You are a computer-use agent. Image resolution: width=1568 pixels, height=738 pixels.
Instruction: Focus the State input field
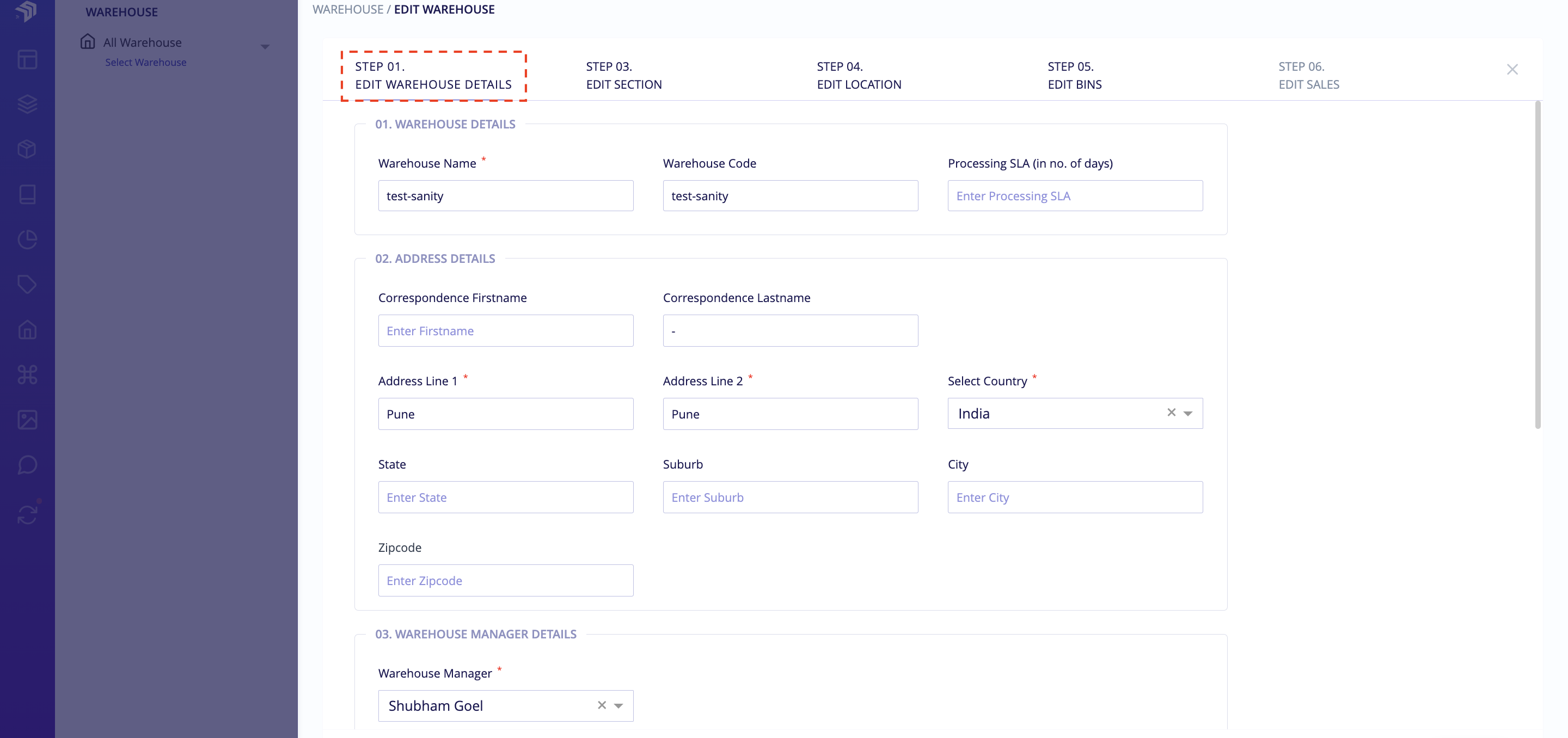[x=505, y=497]
